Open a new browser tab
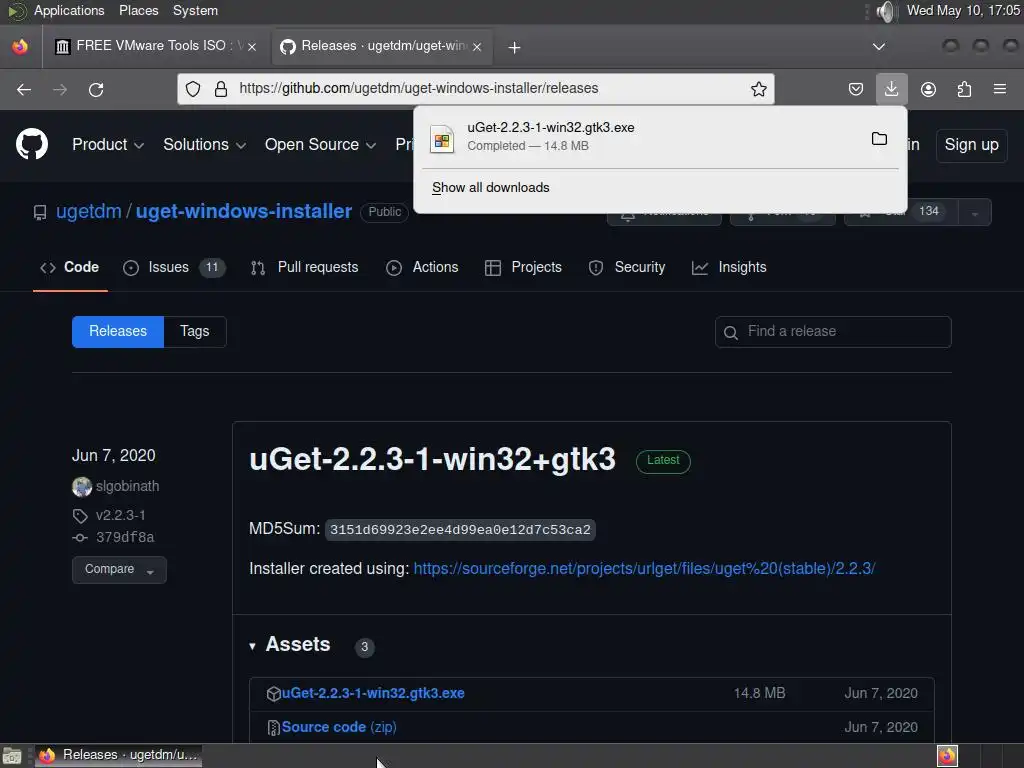Image resolution: width=1024 pixels, height=768 pixels. pos(514,47)
